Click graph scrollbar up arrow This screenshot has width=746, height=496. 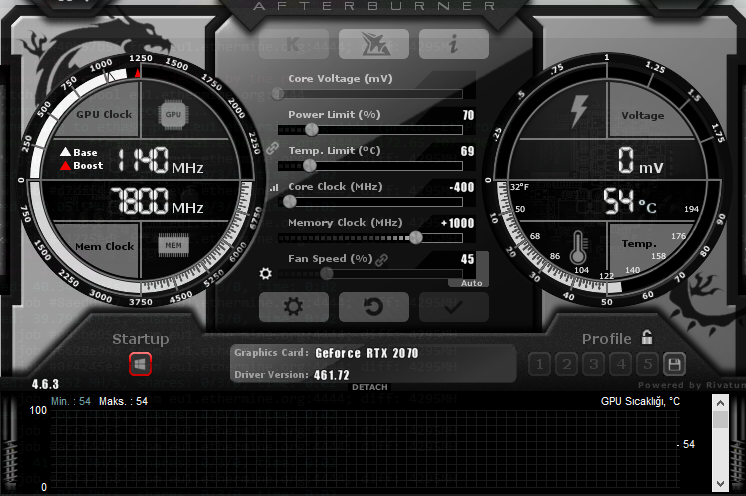coord(720,403)
